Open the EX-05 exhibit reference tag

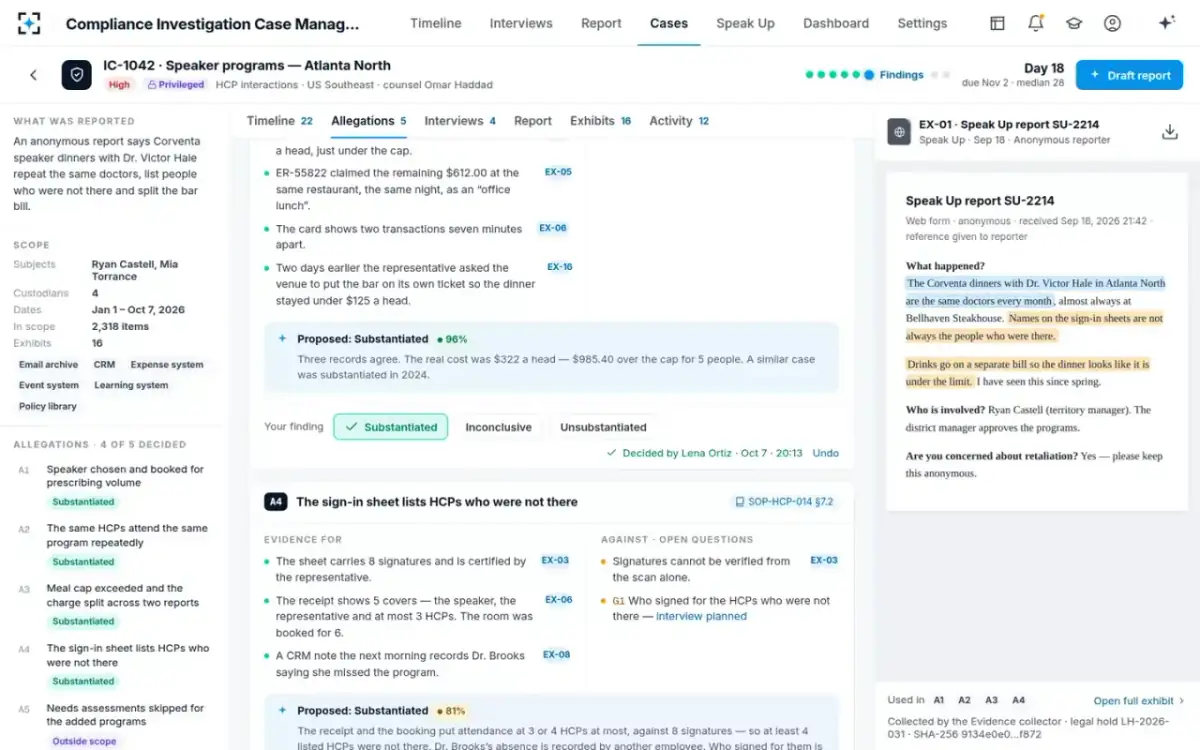pos(558,172)
